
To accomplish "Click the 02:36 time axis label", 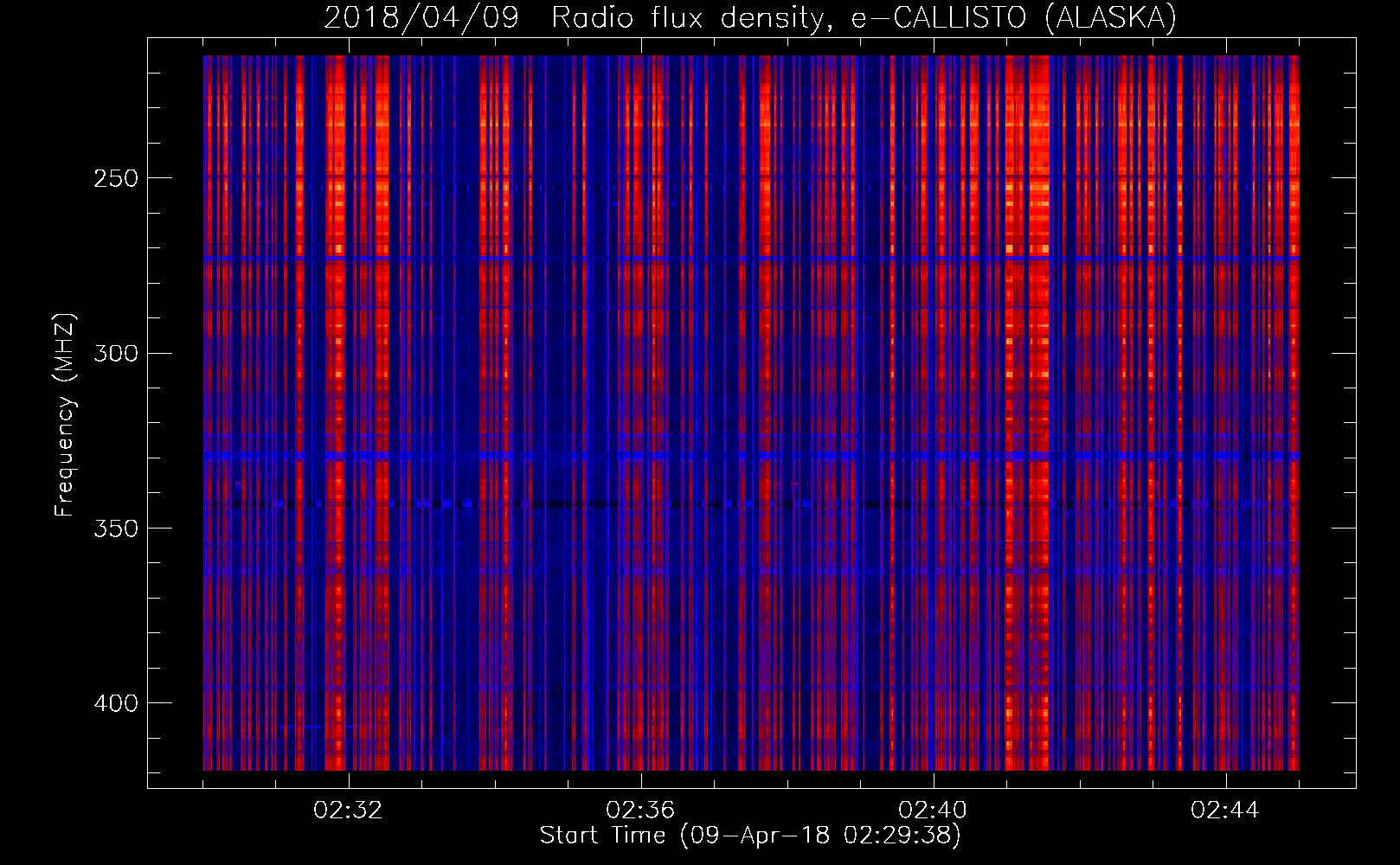I will click(x=640, y=811).
